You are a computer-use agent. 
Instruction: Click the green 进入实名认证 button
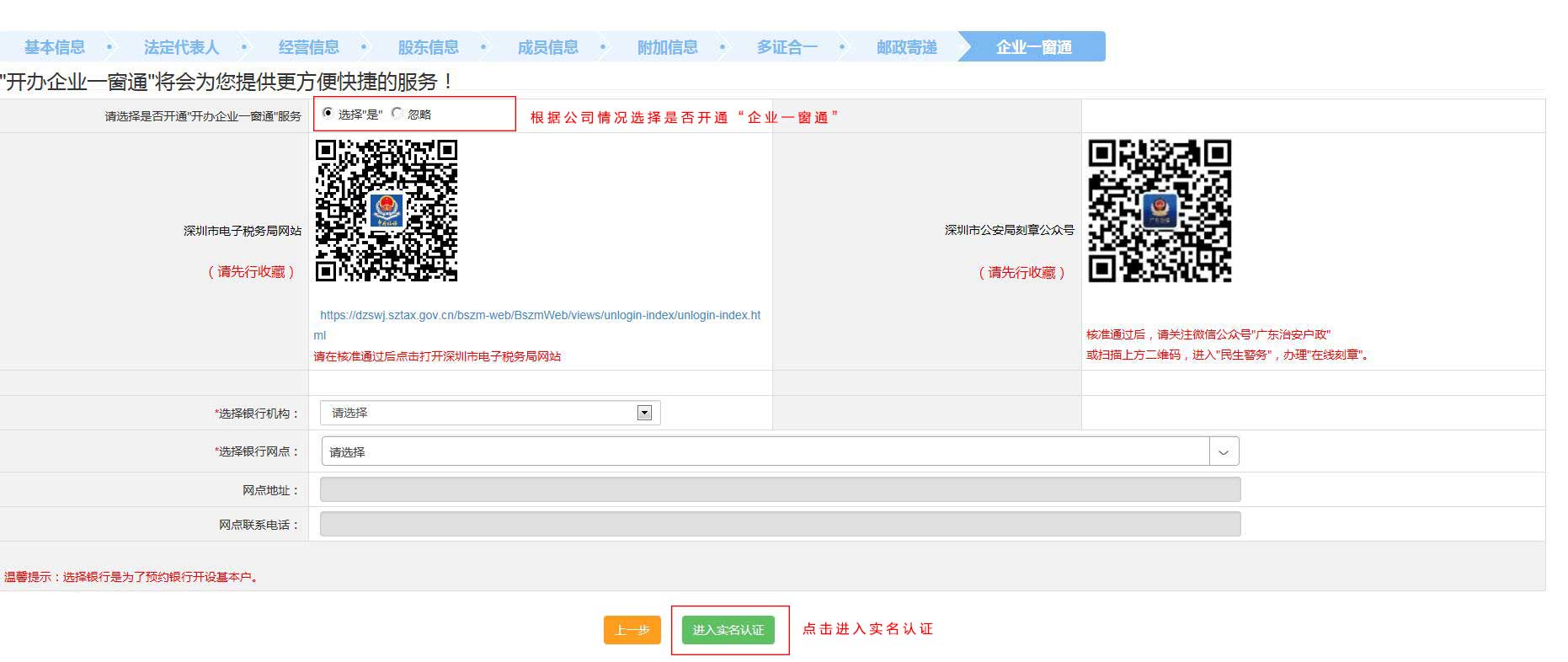728,630
